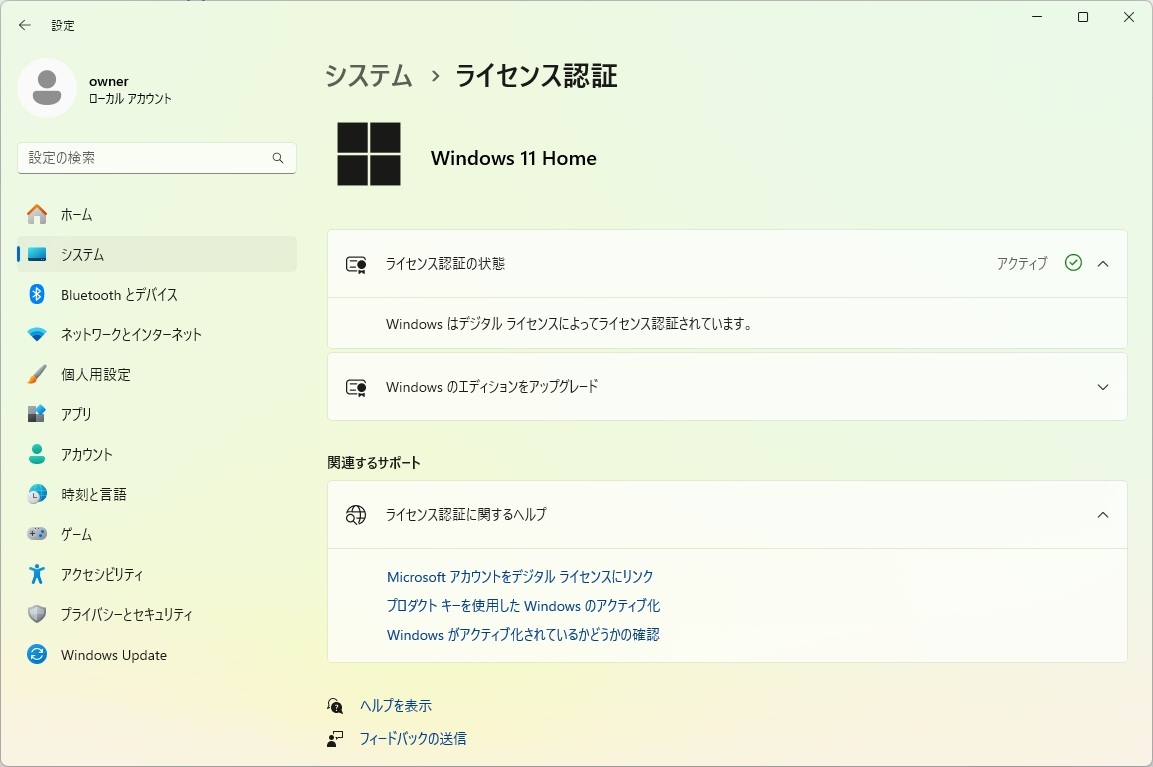
Task: Click the search magnifier icon
Action: point(278,158)
